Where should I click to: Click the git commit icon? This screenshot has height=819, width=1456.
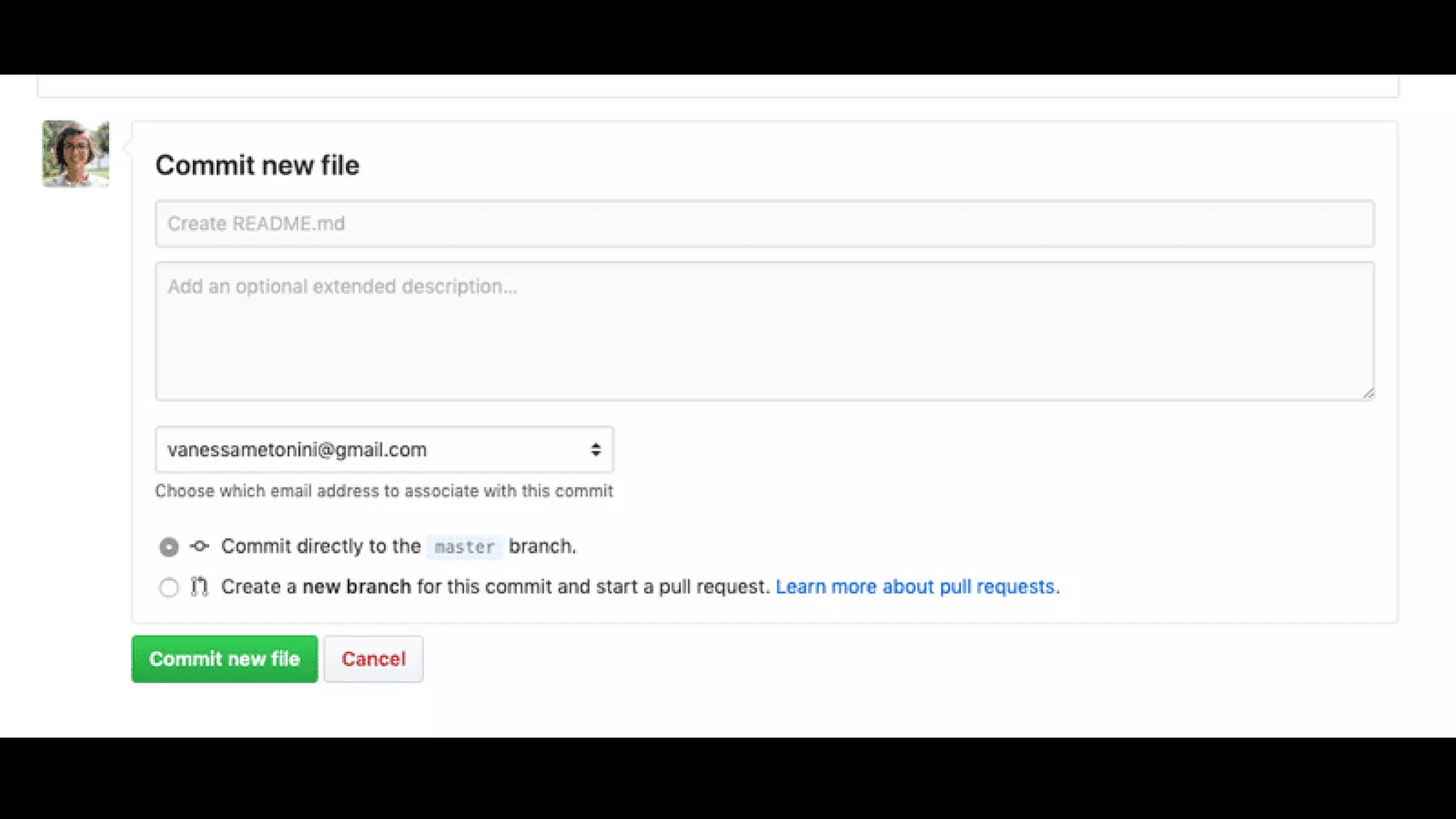[x=200, y=546]
